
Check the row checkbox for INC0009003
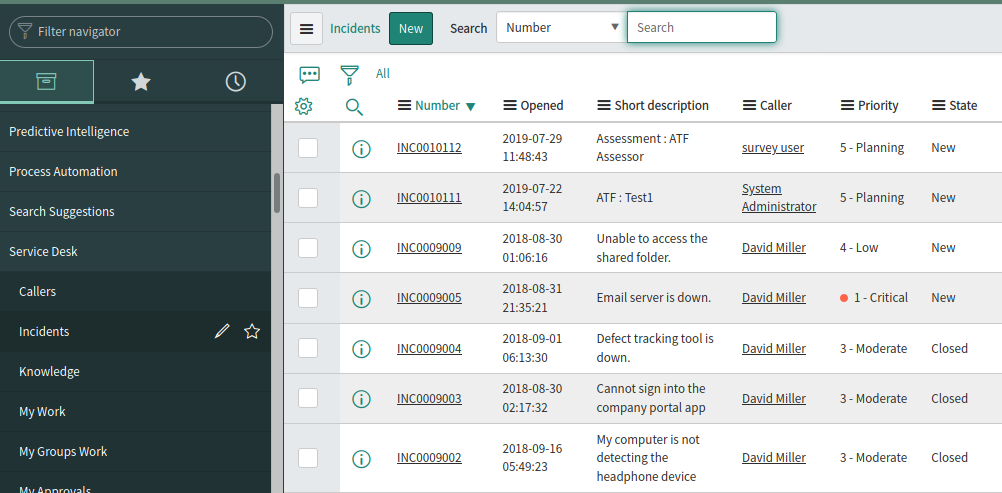click(x=308, y=398)
